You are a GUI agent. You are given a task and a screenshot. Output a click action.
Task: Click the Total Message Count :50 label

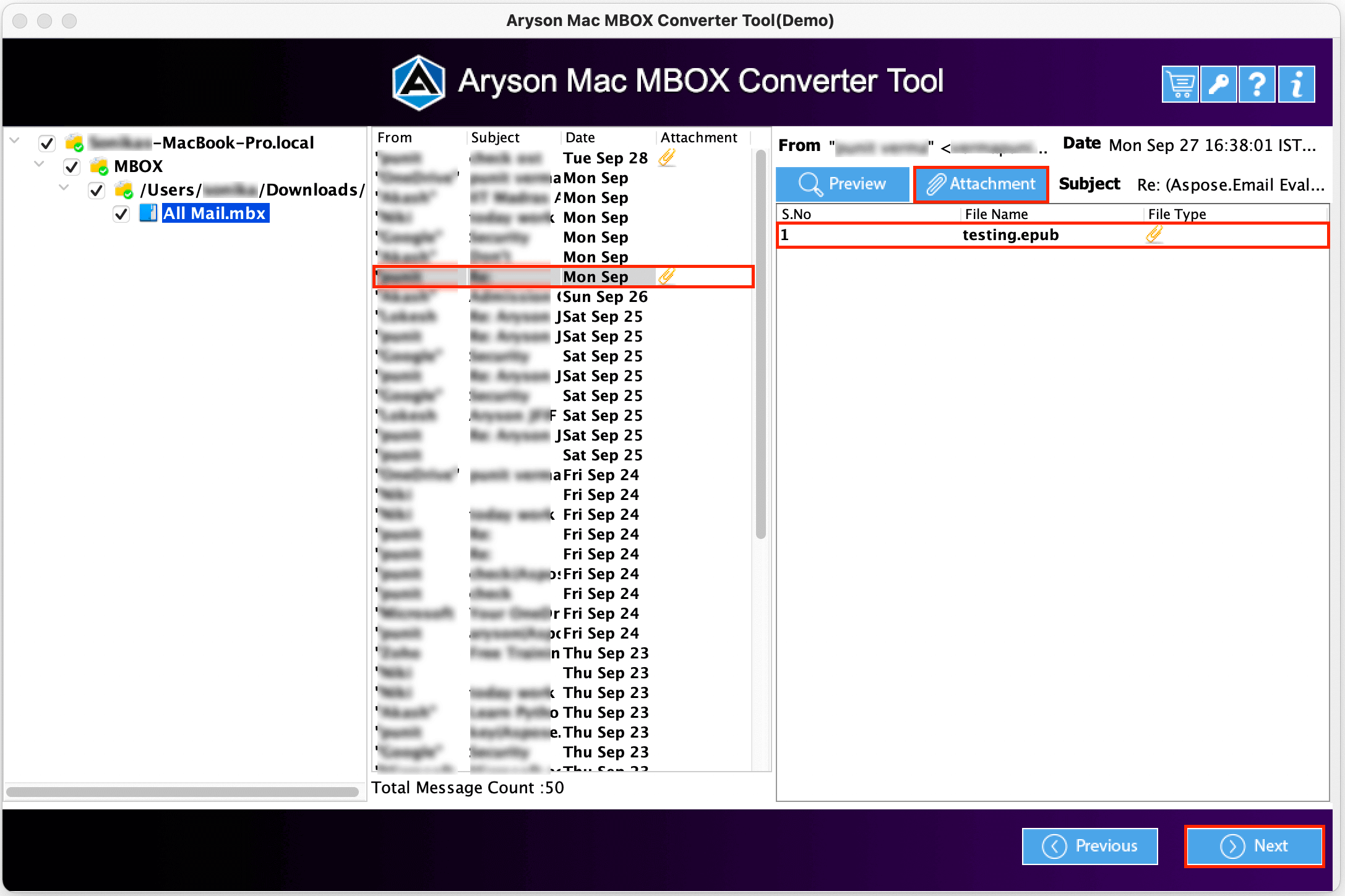pyautogui.click(x=468, y=788)
